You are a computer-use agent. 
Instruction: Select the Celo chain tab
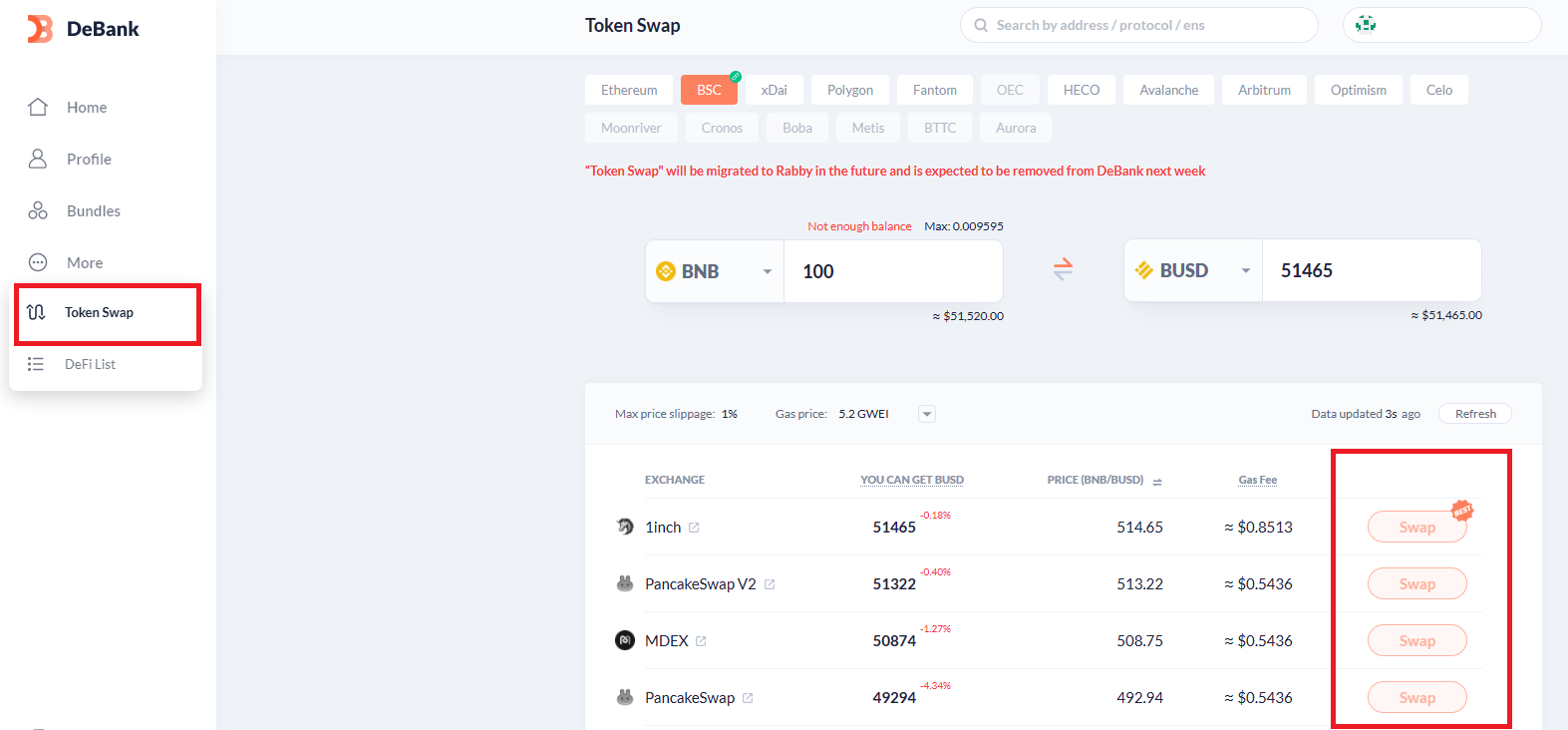1439,90
